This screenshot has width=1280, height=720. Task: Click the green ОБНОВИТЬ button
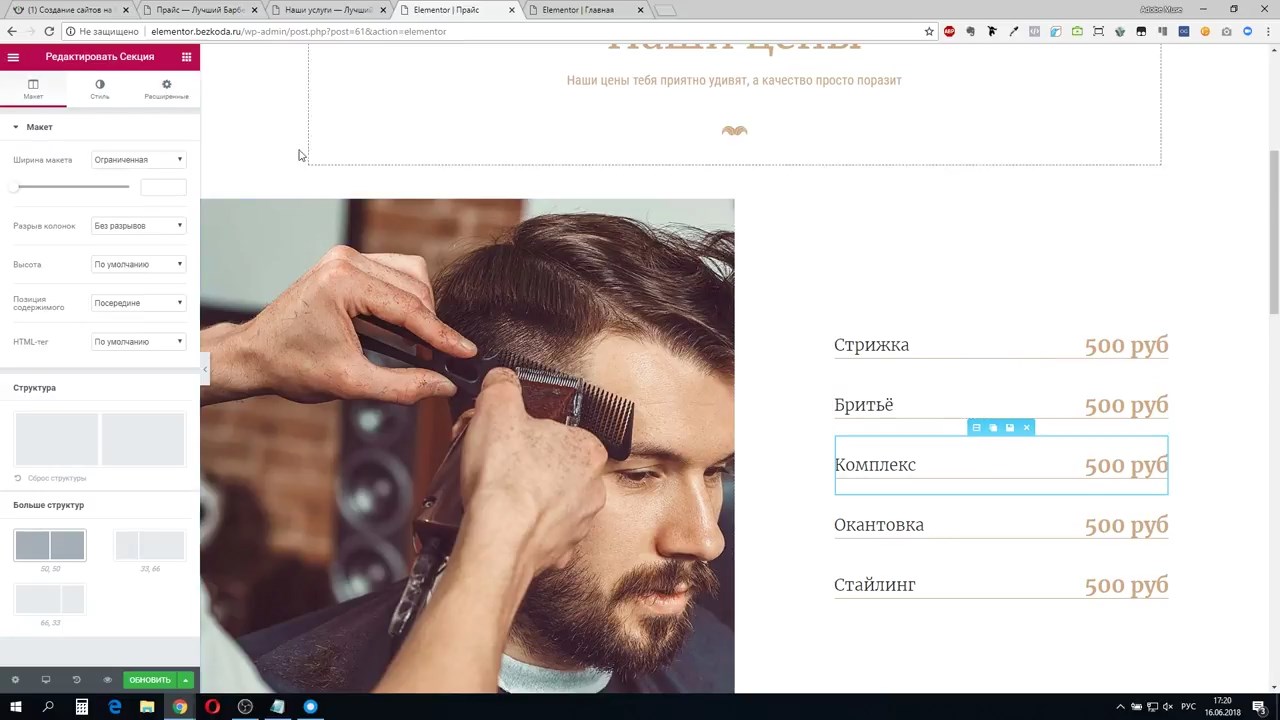click(149, 680)
